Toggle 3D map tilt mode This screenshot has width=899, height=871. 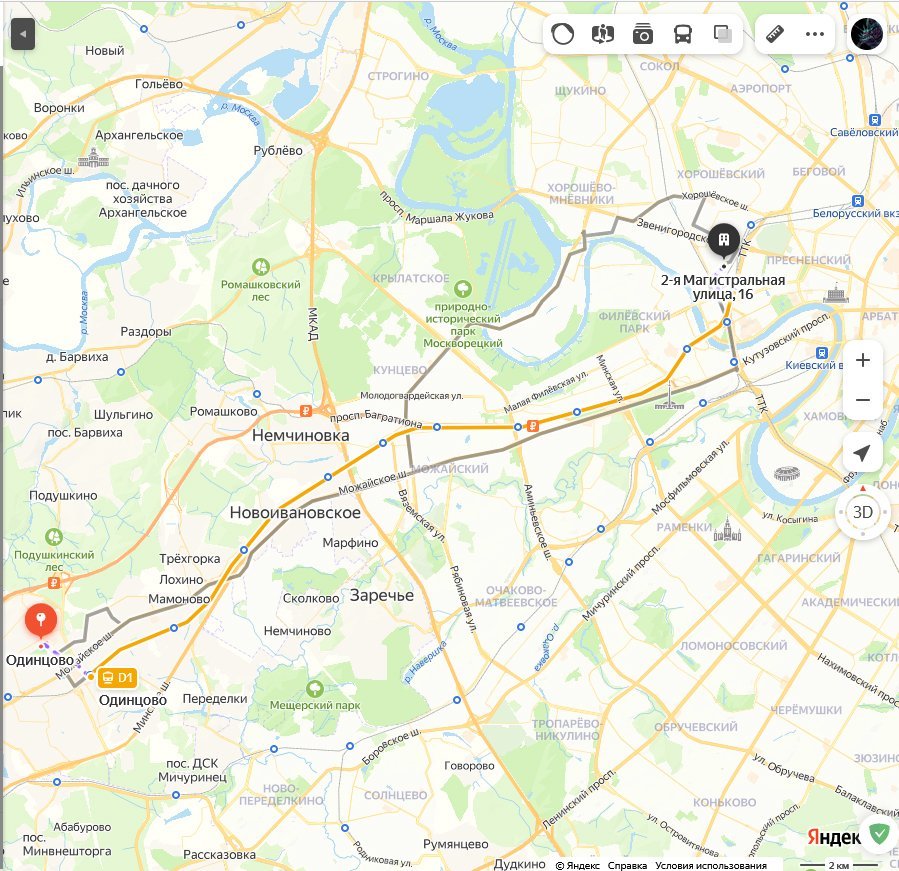click(862, 512)
